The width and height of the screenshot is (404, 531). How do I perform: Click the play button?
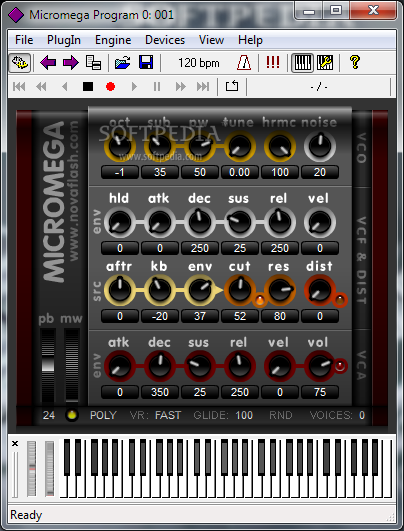(134, 87)
